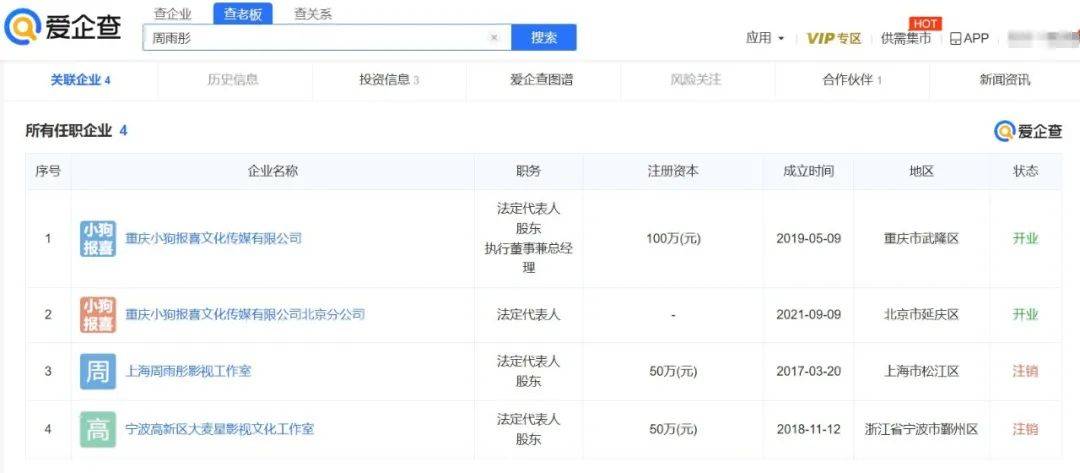This screenshot has width=1080, height=473.
Task: Click the 地区 column header
Action: pyautogui.click(x=922, y=171)
